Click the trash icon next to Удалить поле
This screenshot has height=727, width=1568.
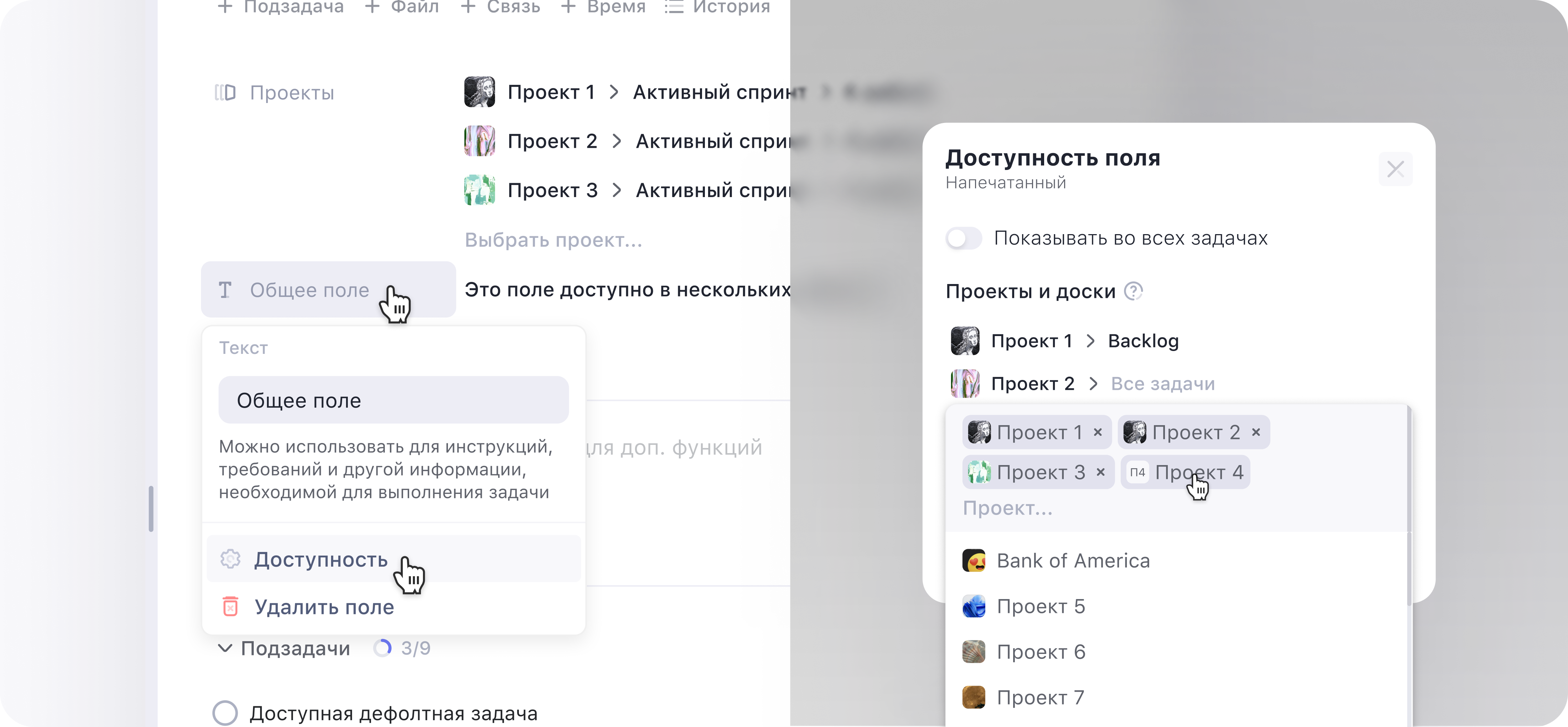click(230, 607)
